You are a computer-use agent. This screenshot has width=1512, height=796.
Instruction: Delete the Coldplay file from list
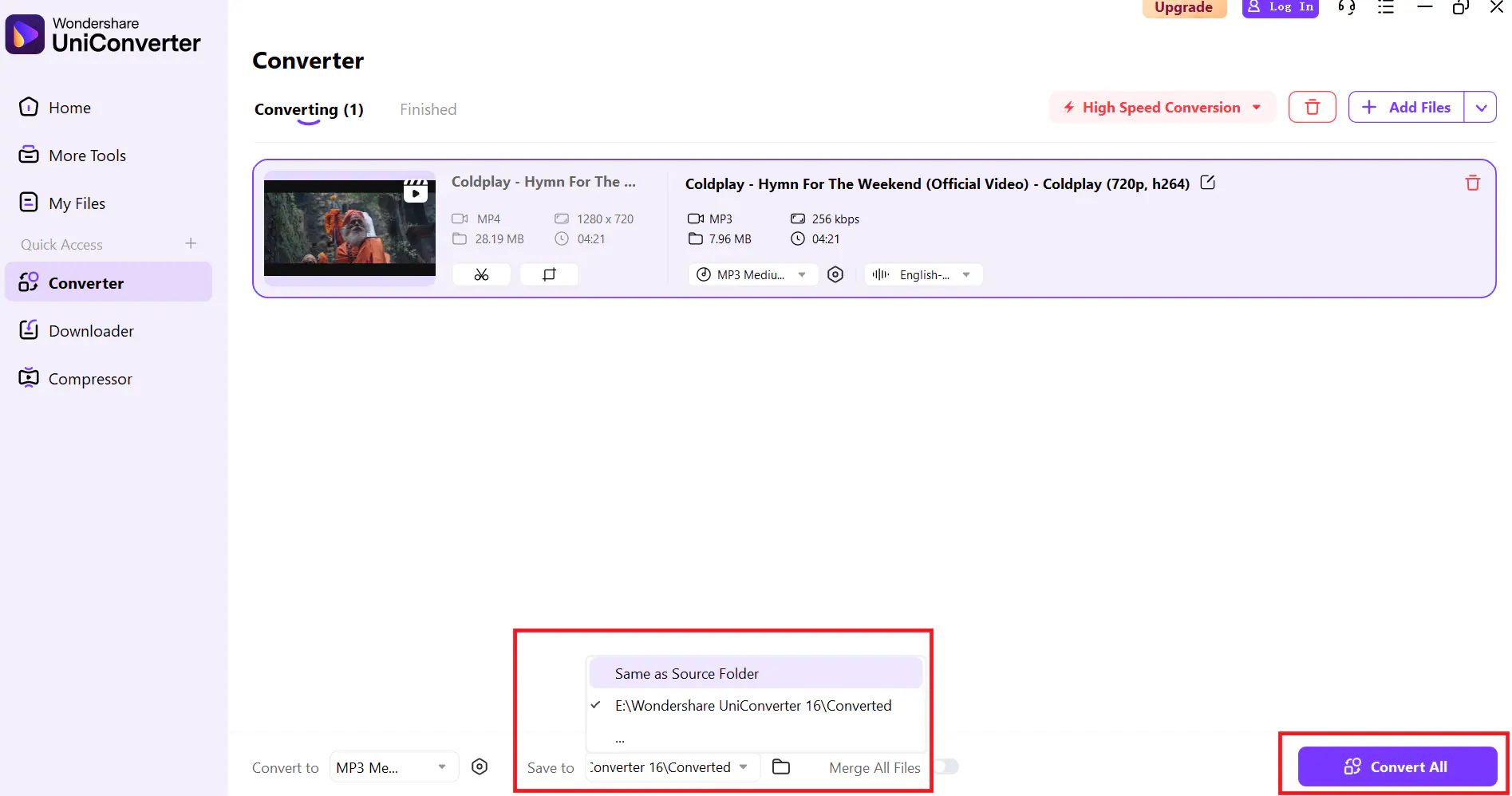[1473, 183]
